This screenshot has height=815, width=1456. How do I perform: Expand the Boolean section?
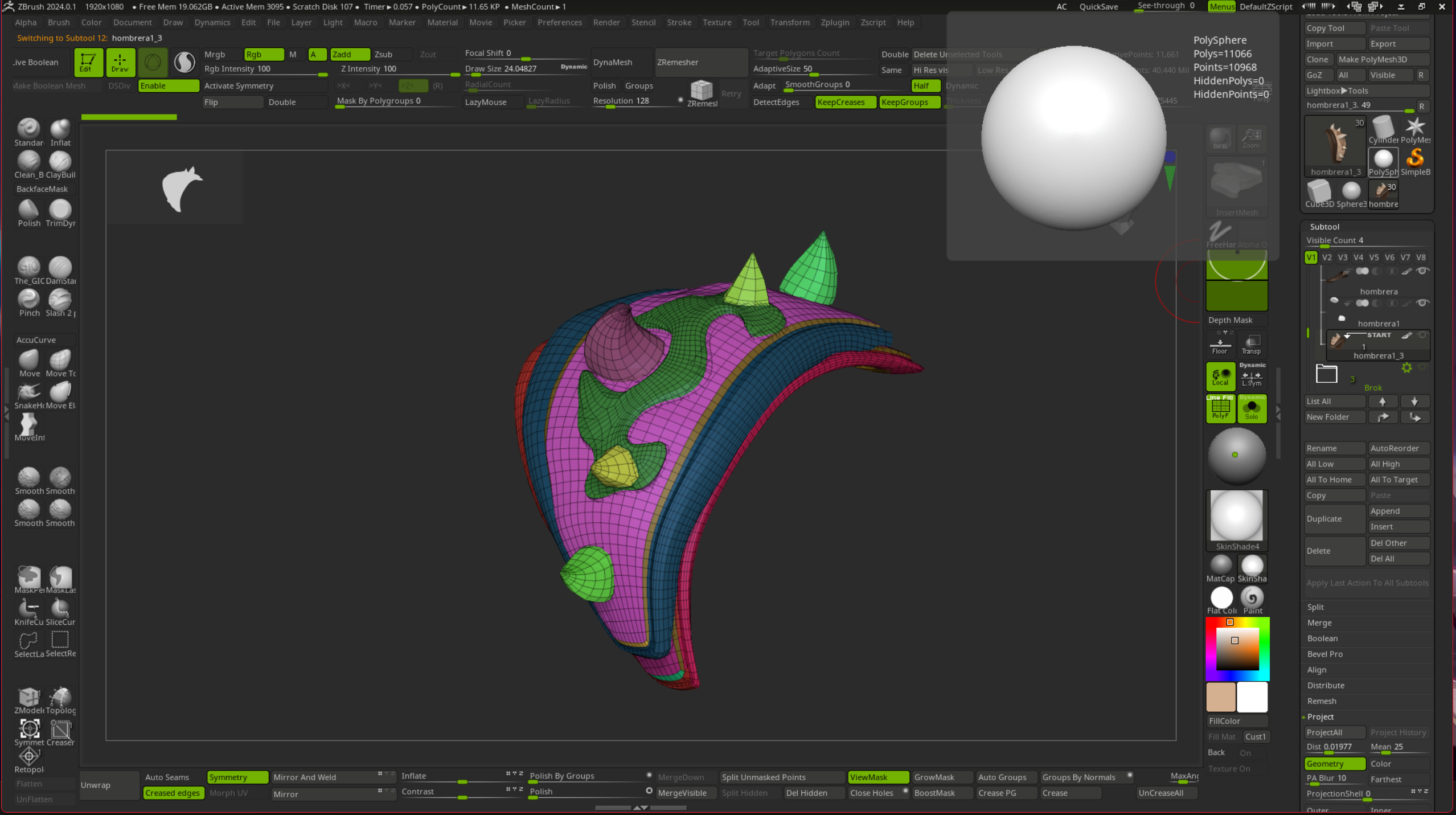tap(1322, 638)
